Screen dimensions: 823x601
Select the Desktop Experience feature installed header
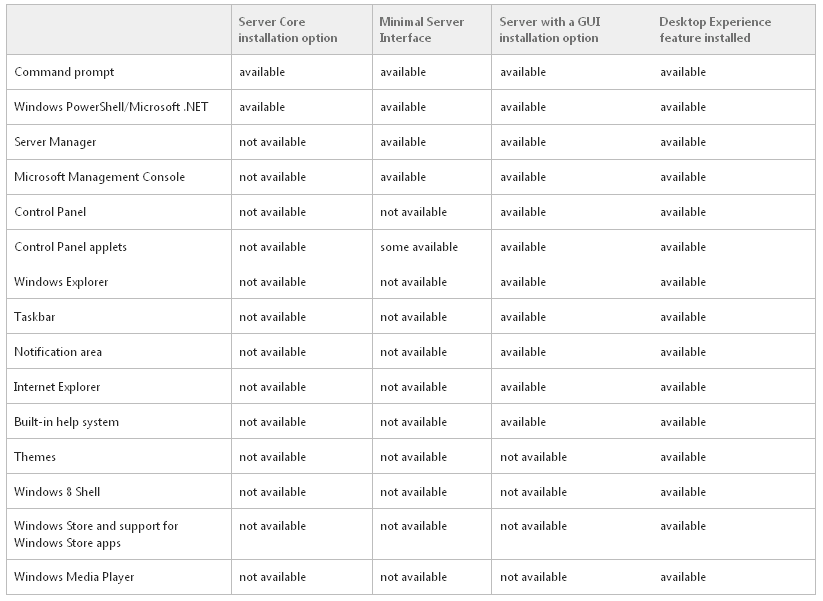[715, 30]
